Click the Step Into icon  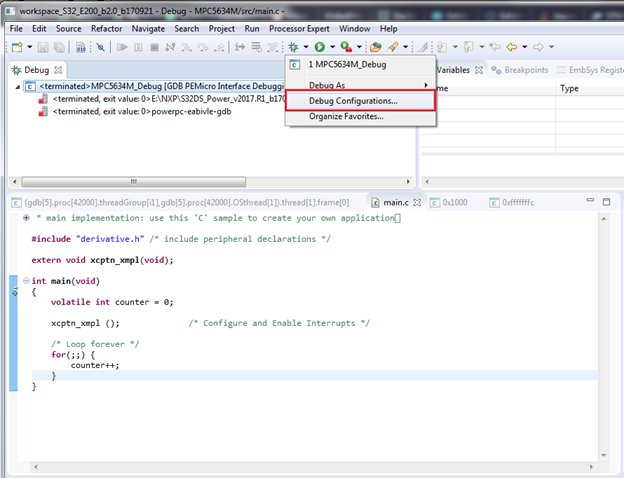pyautogui.click(x=186, y=47)
